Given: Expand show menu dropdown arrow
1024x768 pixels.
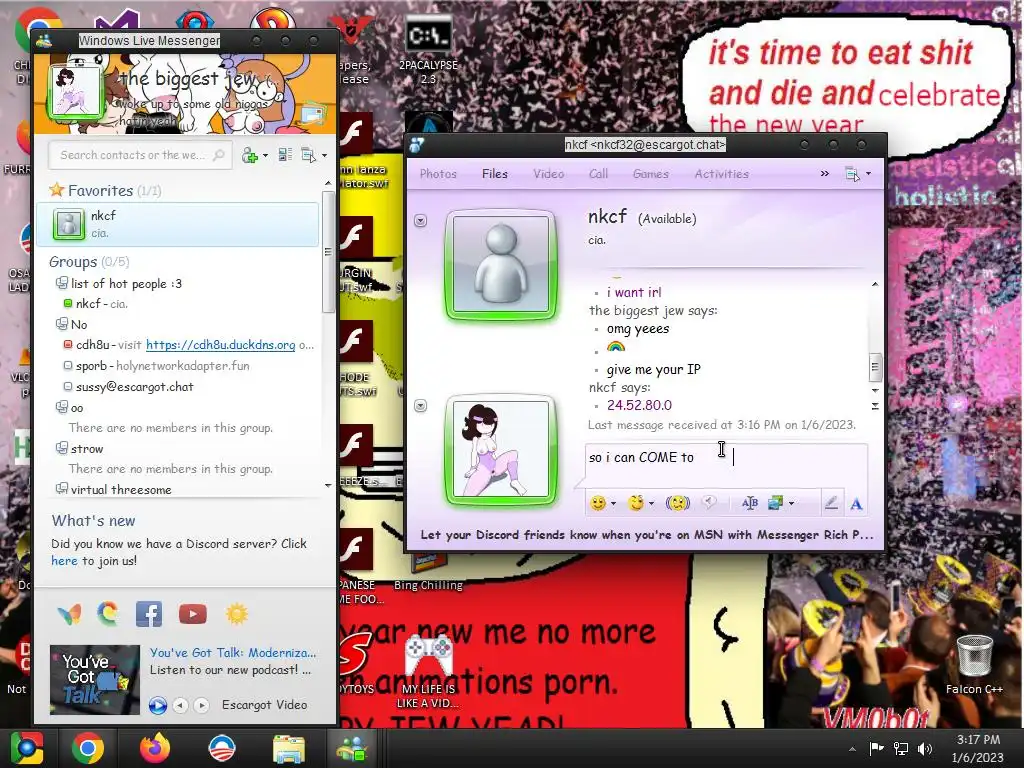Looking at the screenshot, I should click(x=324, y=156).
